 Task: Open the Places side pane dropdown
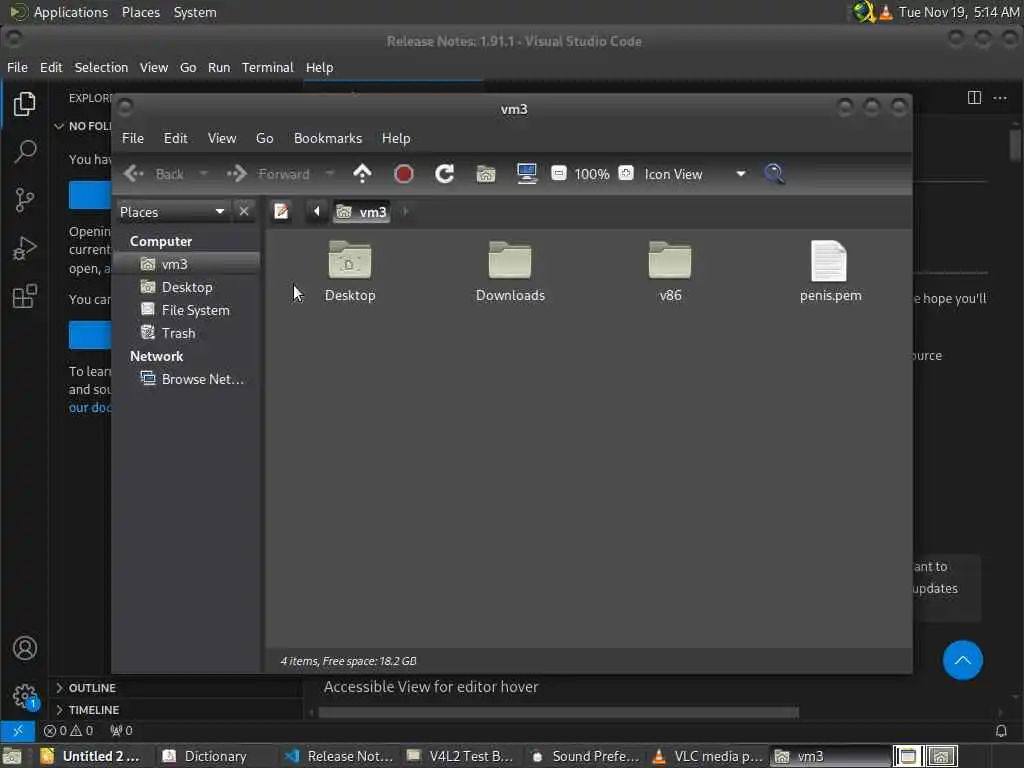click(172, 212)
